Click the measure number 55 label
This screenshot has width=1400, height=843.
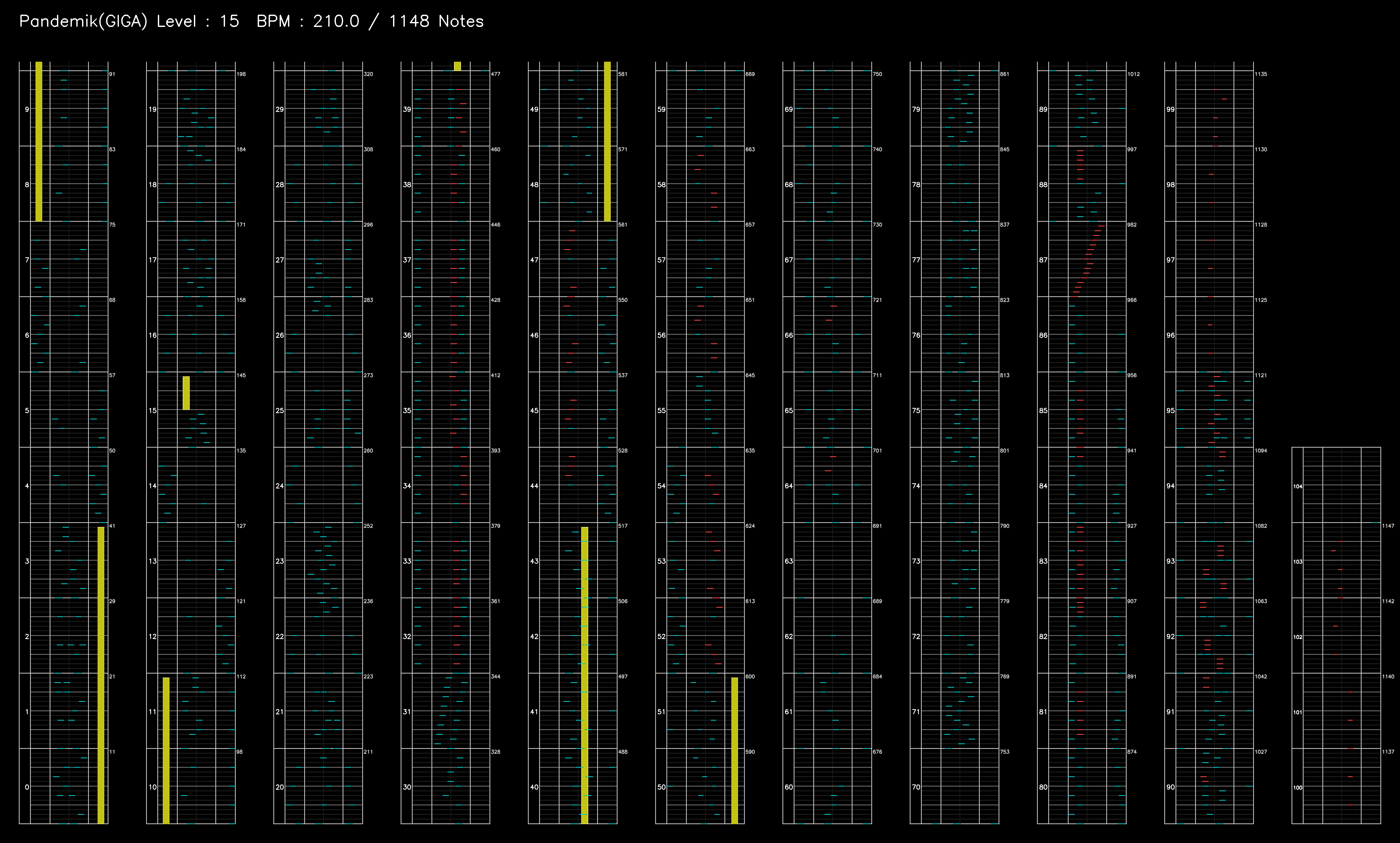pos(661,411)
